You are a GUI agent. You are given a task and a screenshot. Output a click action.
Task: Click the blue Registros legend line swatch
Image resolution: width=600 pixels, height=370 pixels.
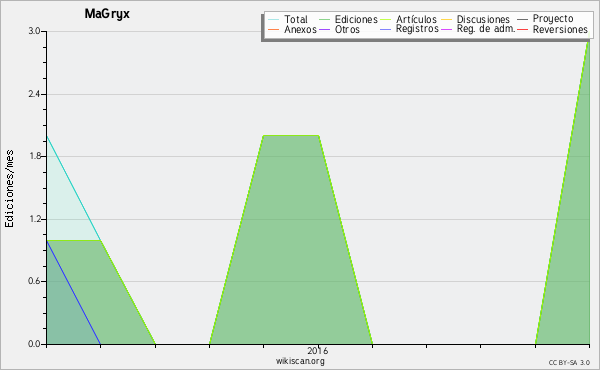coord(385,29)
